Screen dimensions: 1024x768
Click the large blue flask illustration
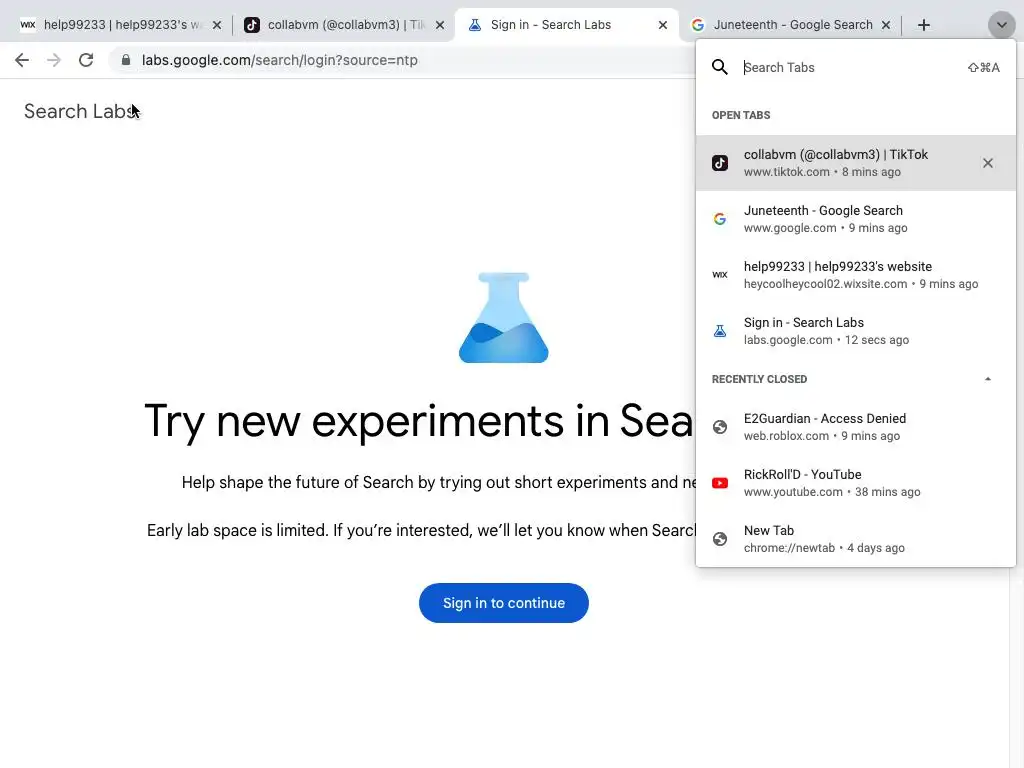pos(504,317)
